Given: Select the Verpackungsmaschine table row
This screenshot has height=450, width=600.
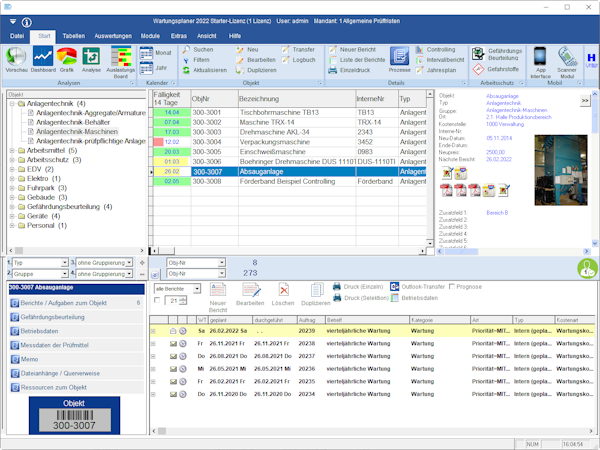Looking at the screenshot, I should click(x=289, y=142).
